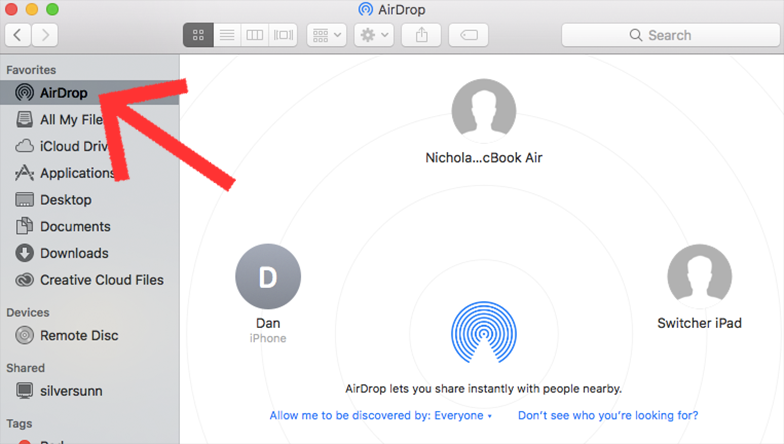Click the Share toolbar button
Screen dimensions: 784x444
(421, 35)
